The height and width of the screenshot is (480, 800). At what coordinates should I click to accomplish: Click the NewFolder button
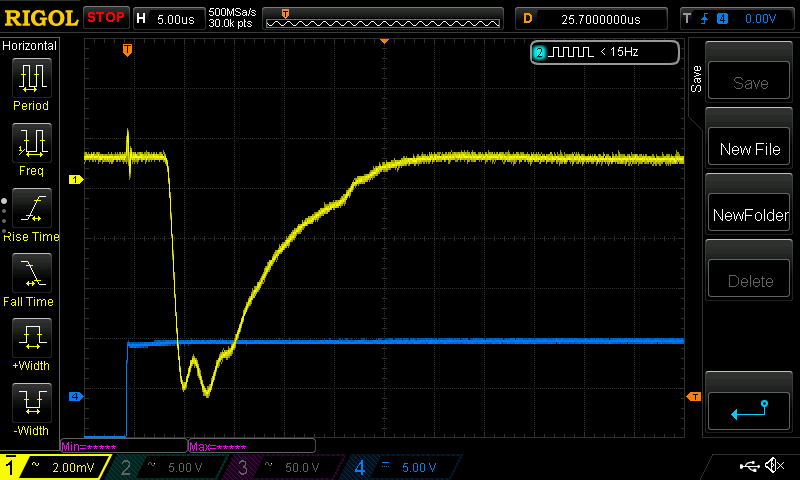749,213
